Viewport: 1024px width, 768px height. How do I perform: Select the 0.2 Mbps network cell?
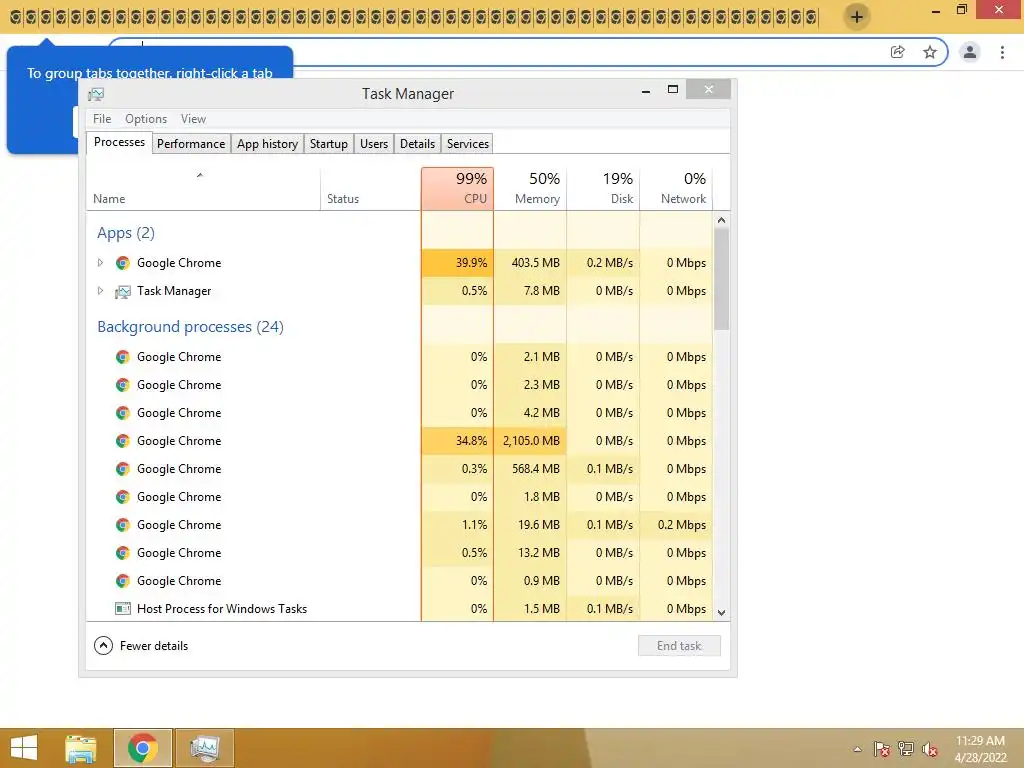(676, 525)
